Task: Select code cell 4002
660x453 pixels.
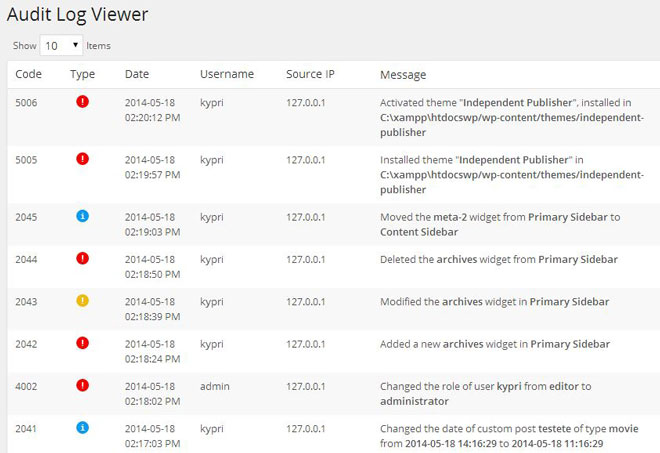Action: pyautogui.click(x=26, y=386)
